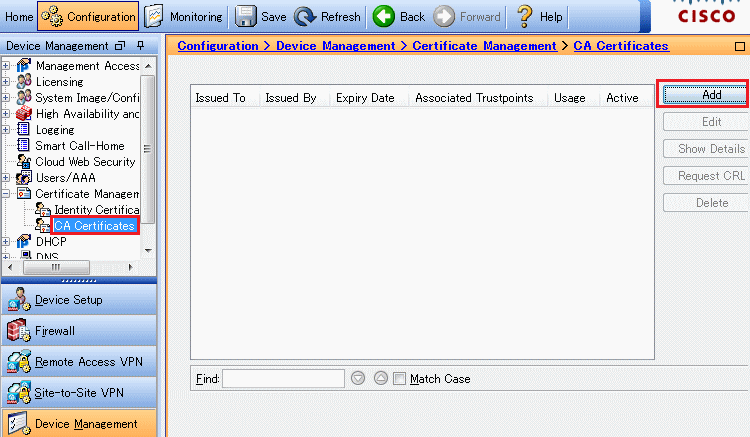Viewport: 750px width, 437px height.
Task: Click the Site-to-Site VPN section icon
Action: tap(19, 393)
